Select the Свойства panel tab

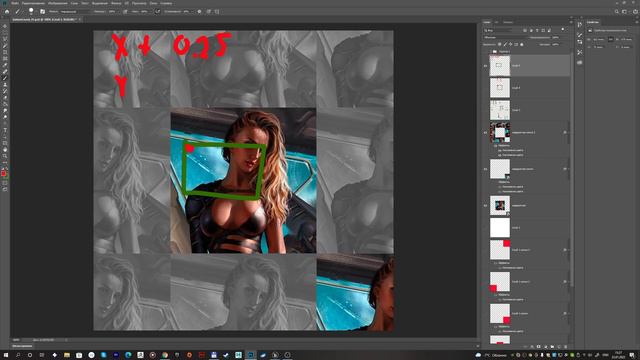point(593,22)
